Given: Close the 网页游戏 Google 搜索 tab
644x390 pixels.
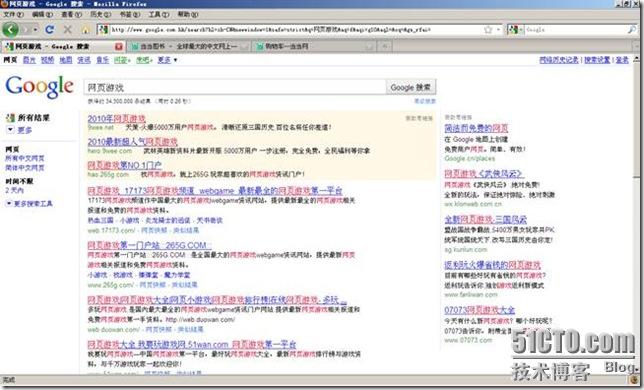Looking at the screenshot, I should [x=119, y=46].
